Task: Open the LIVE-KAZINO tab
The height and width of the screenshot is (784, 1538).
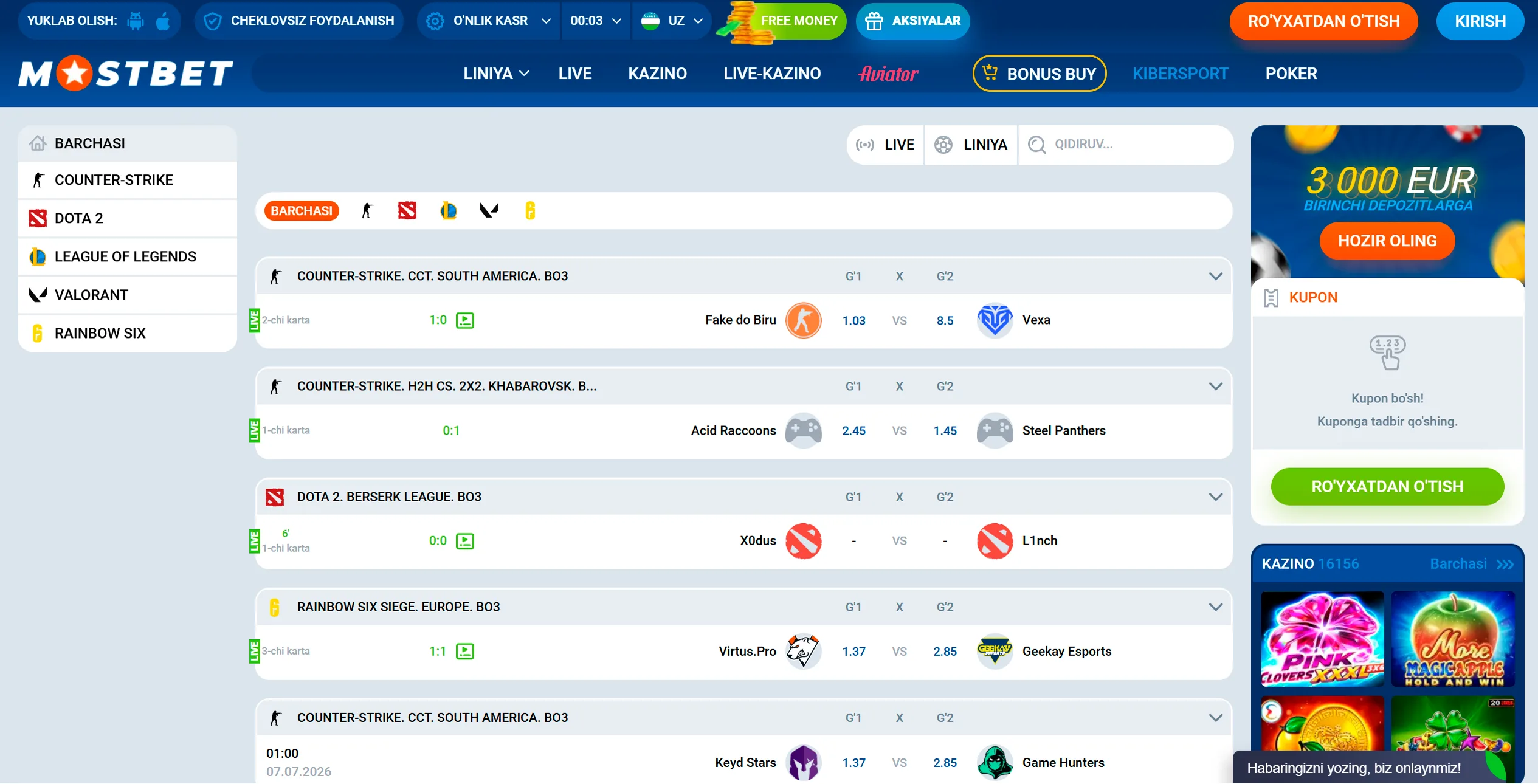Action: (x=772, y=74)
